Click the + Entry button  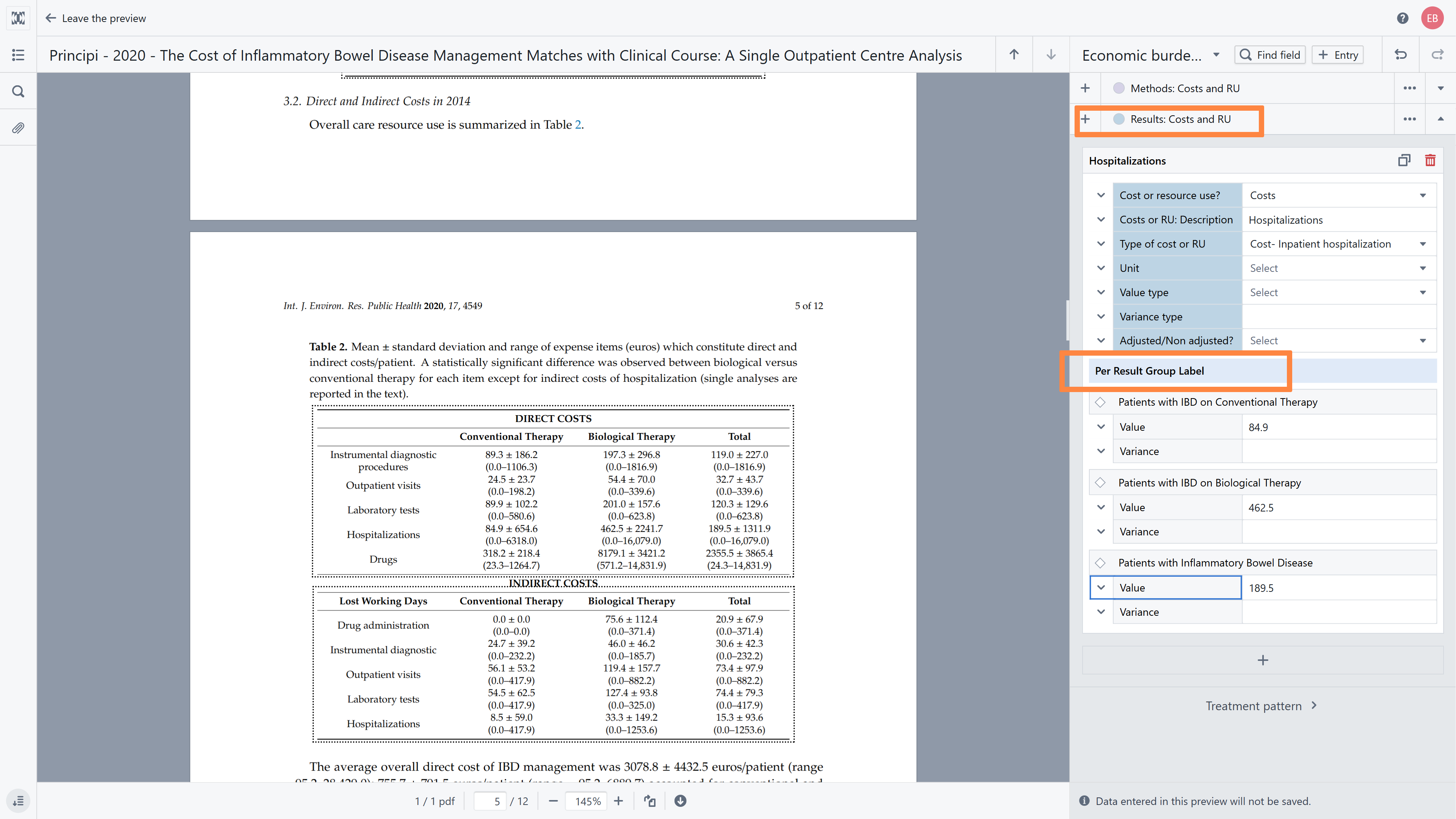click(x=1337, y=55)
